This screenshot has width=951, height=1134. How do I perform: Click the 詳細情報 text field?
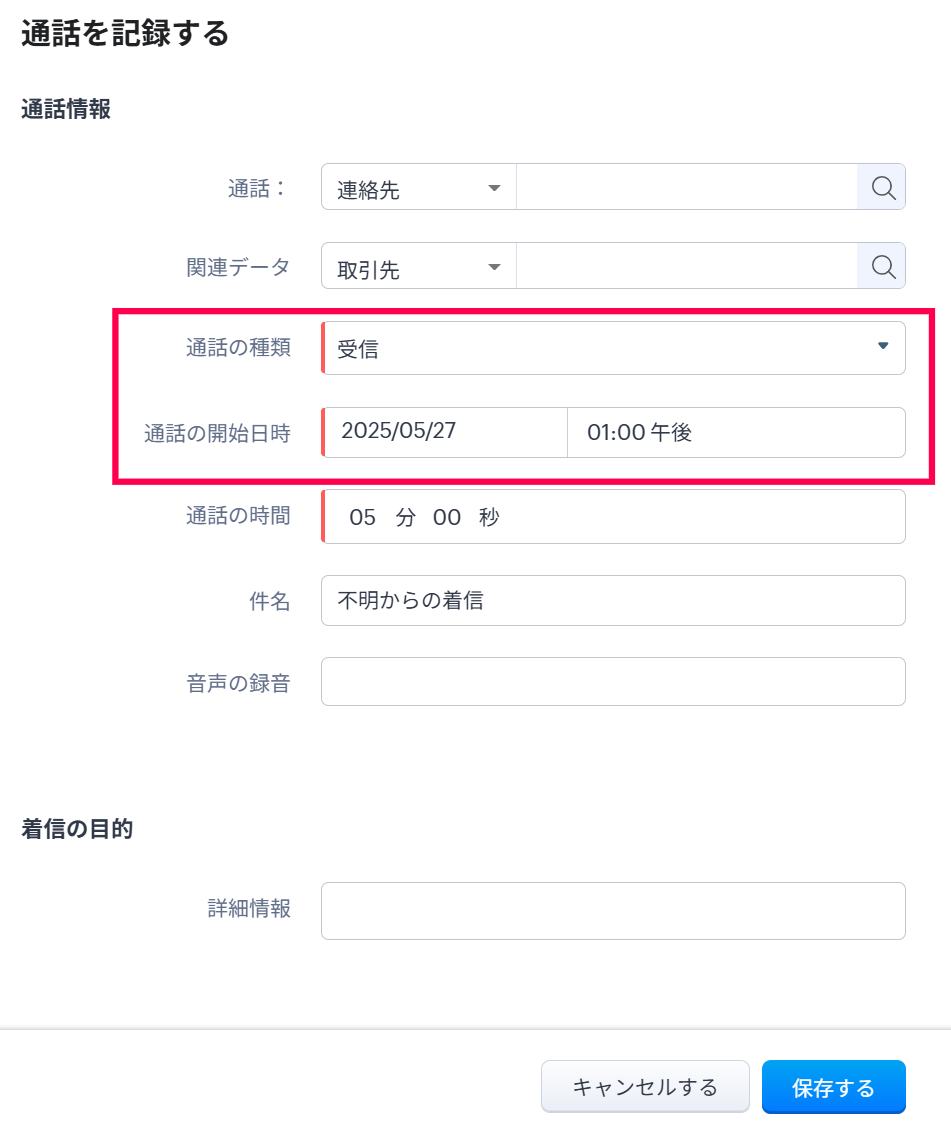[x=613, y=910]
